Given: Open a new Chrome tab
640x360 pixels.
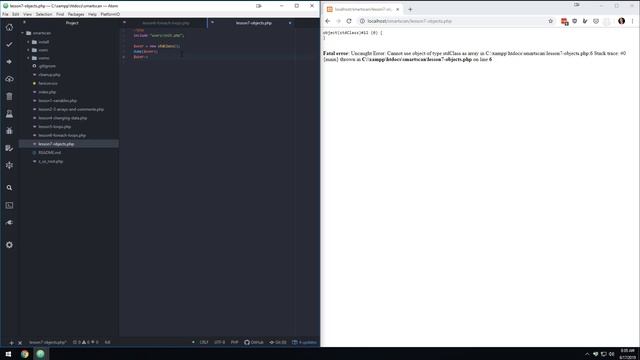Looking at the screenshot, I should [x=410, y=9].
